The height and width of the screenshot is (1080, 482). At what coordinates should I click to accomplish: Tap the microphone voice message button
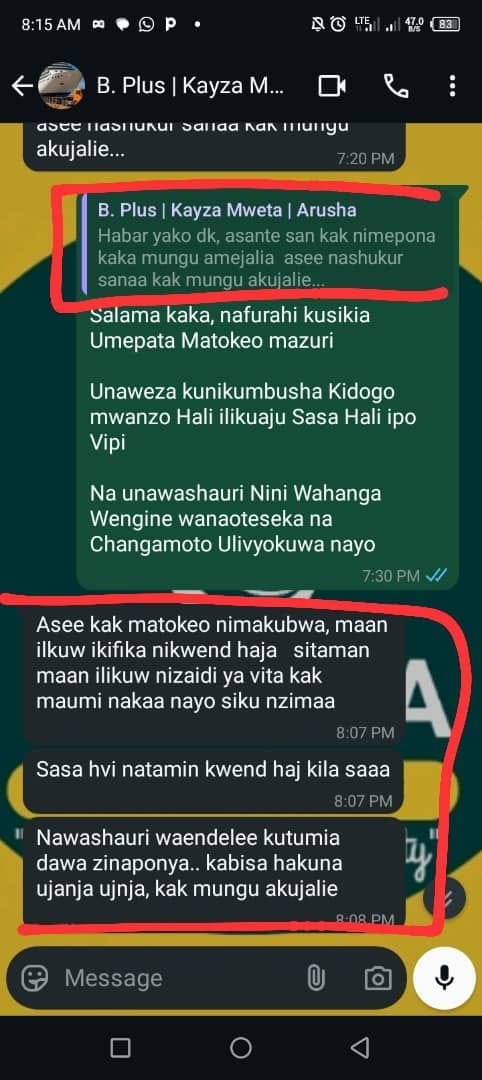444,978
